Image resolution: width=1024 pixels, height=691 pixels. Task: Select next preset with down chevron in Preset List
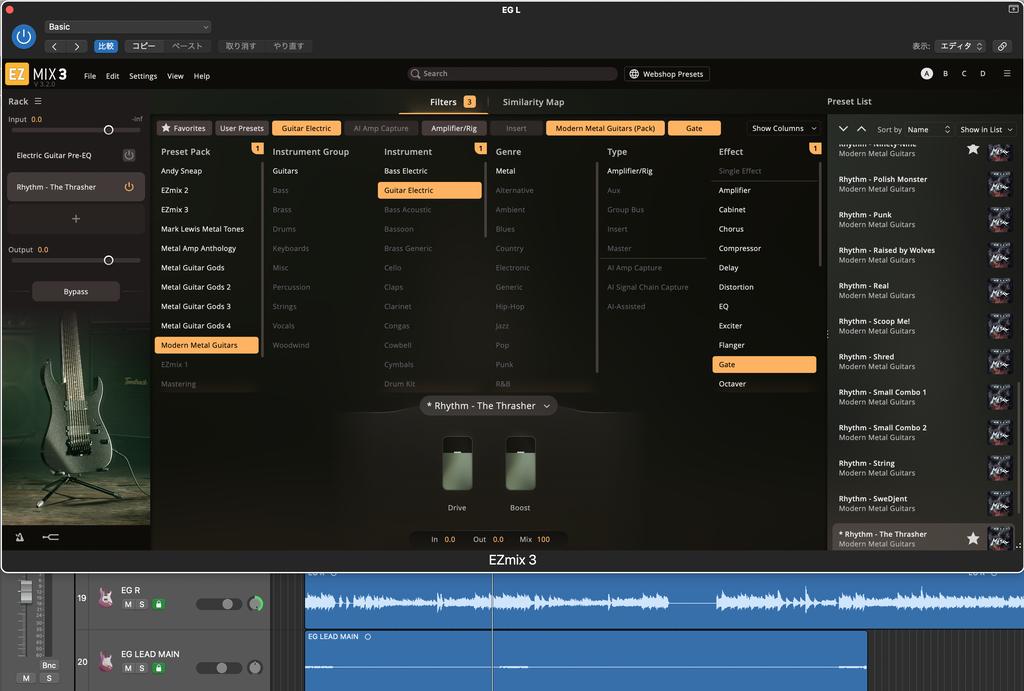click(843, 129)
